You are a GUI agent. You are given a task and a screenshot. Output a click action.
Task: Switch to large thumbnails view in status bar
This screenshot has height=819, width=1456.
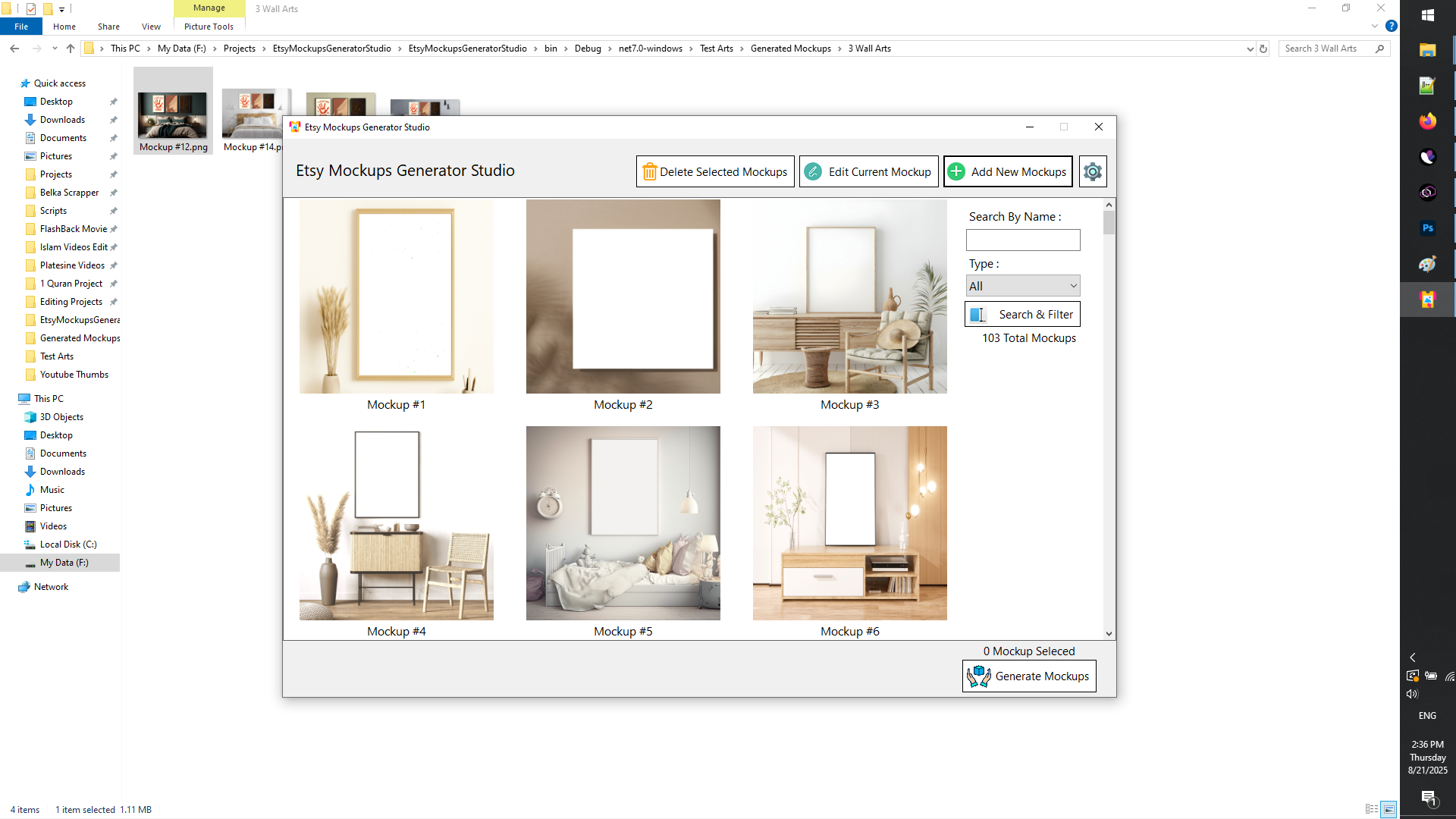1390,809
